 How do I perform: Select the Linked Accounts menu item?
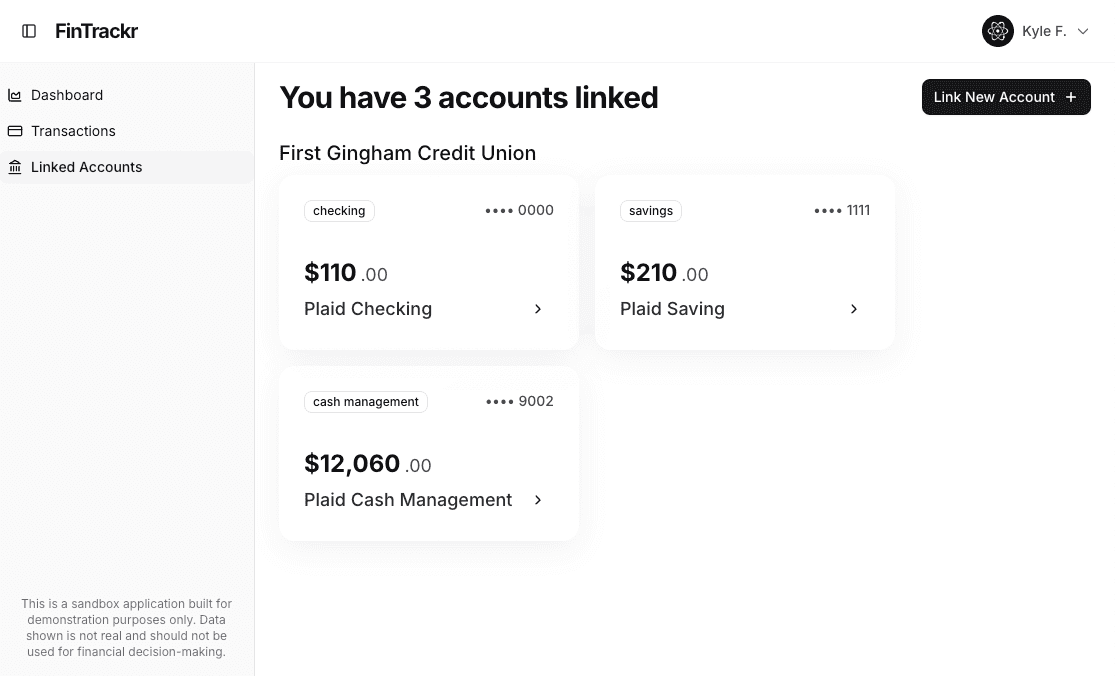click(87, 167)
